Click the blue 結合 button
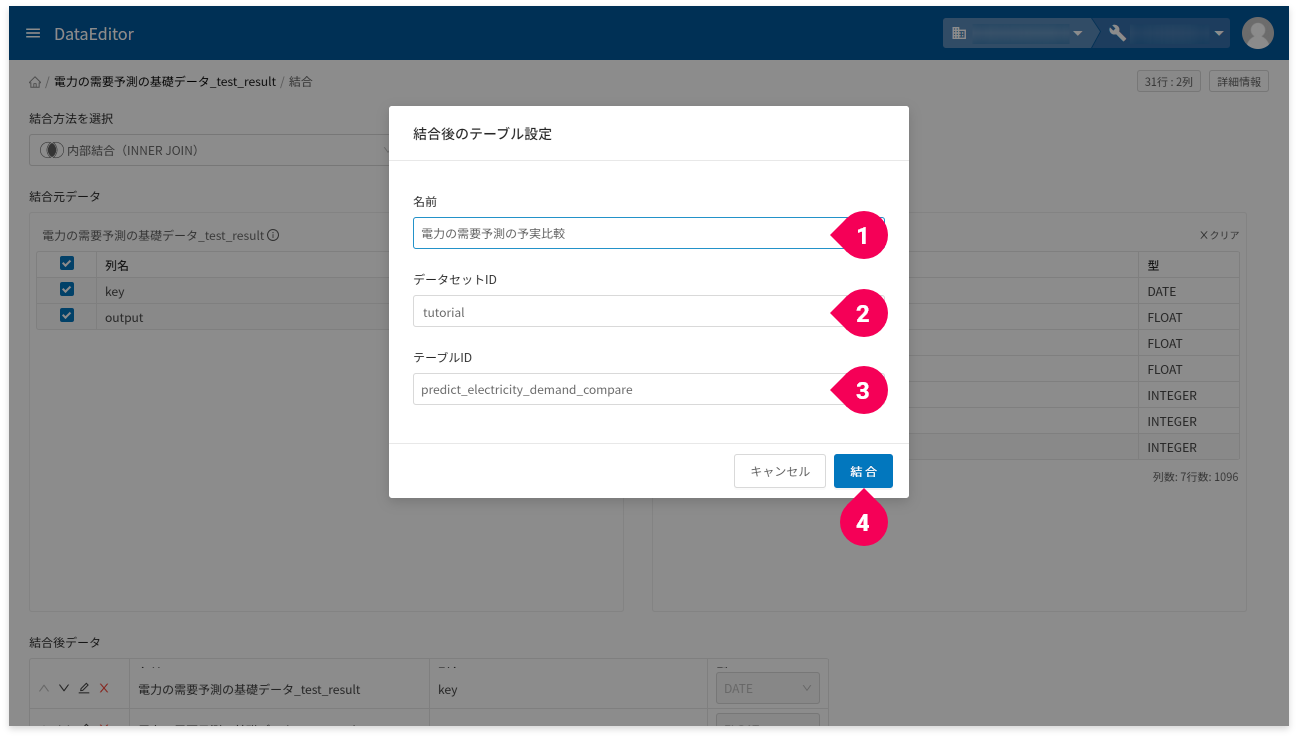The image size is (1298, 738). (x=863, y=471)
